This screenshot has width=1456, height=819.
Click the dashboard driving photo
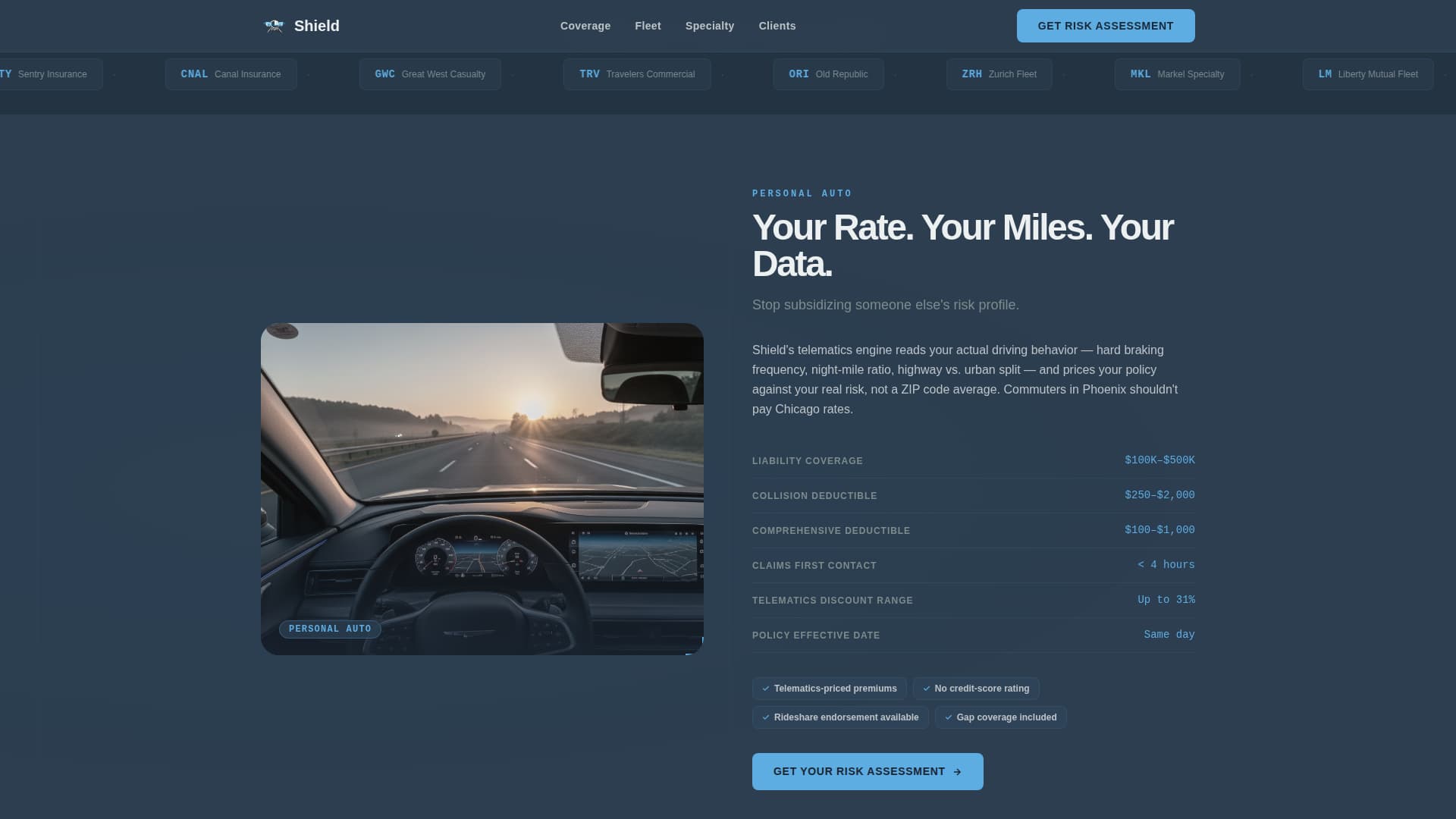tap(482, 489)
